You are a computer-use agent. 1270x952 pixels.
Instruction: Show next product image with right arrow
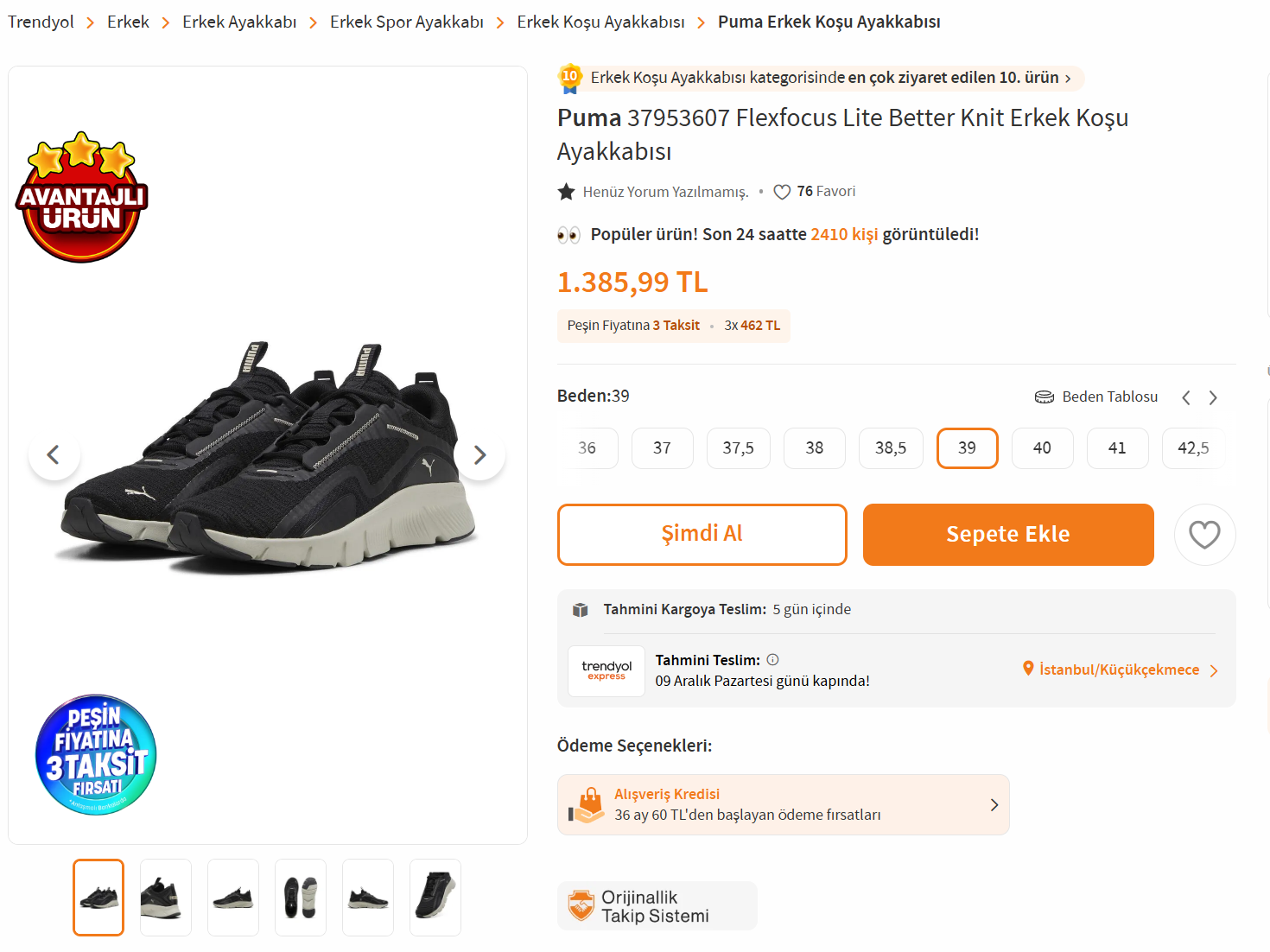pos(480,454)
